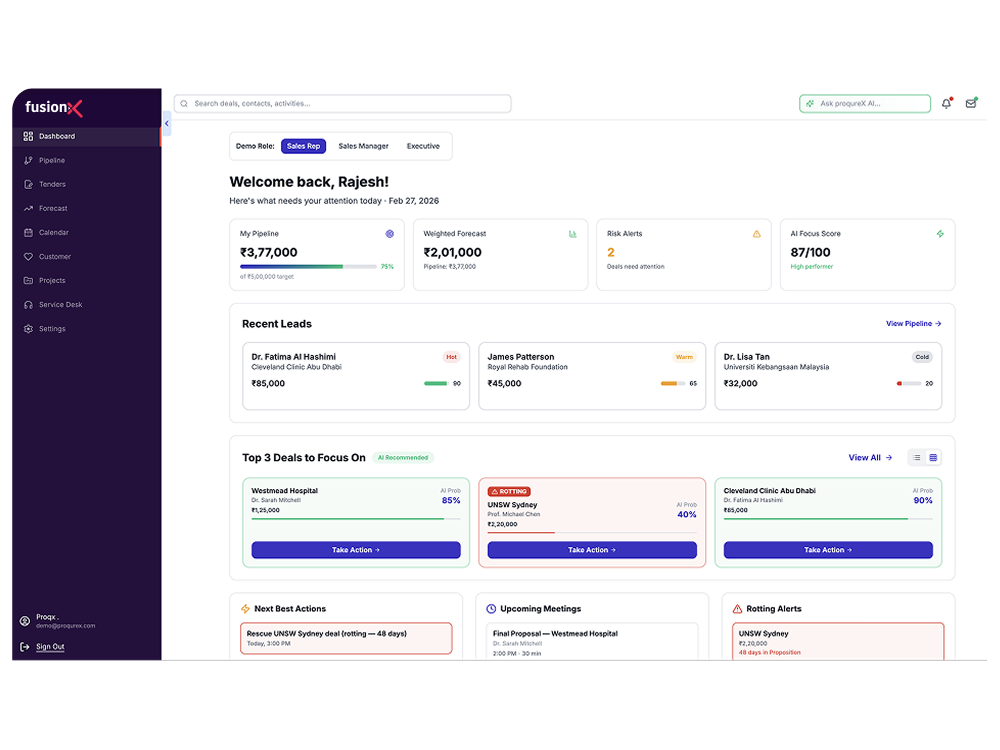Click View All in Top 3 Deals

870,458
